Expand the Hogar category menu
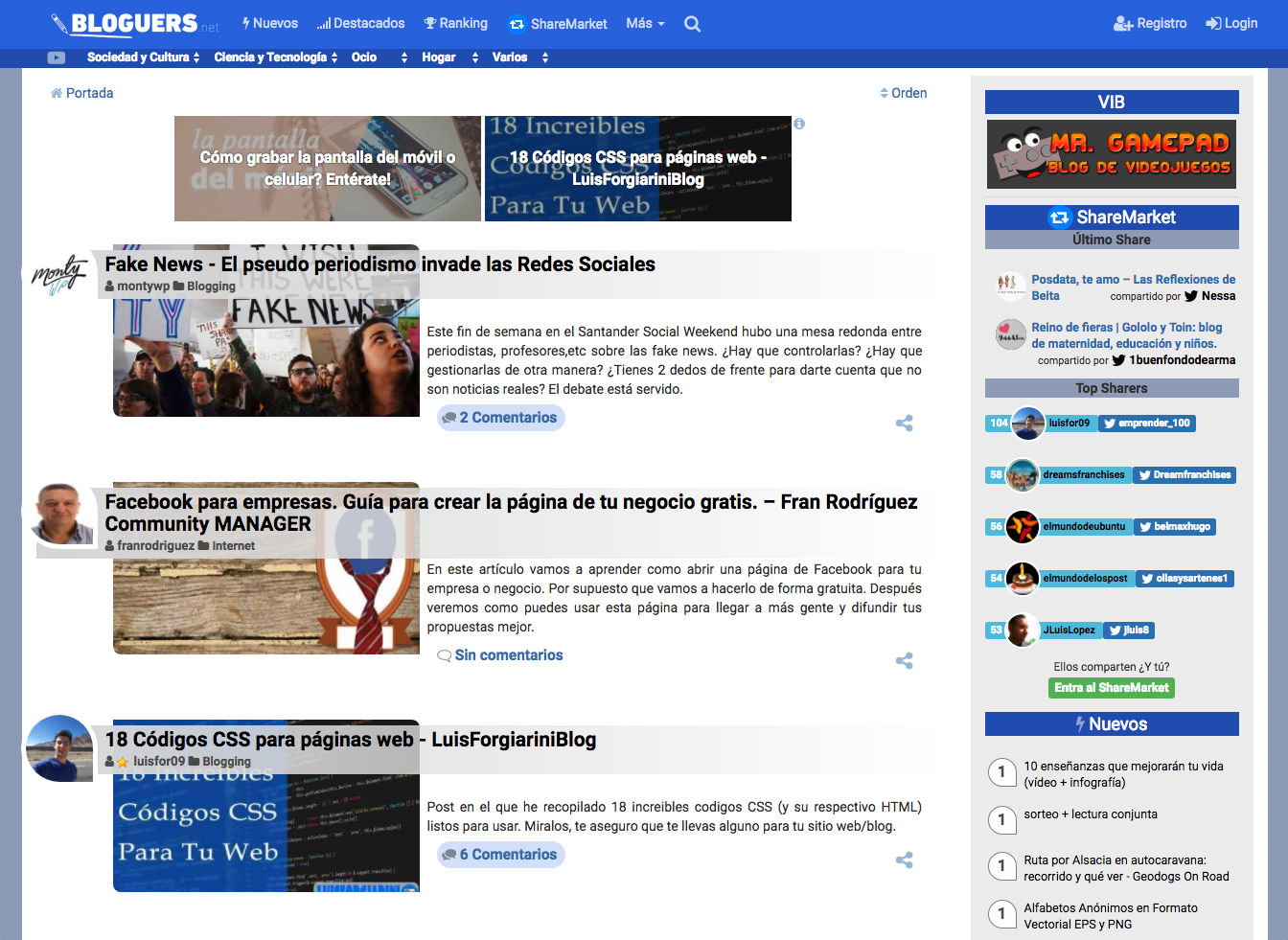 click(x=449, y=57)
